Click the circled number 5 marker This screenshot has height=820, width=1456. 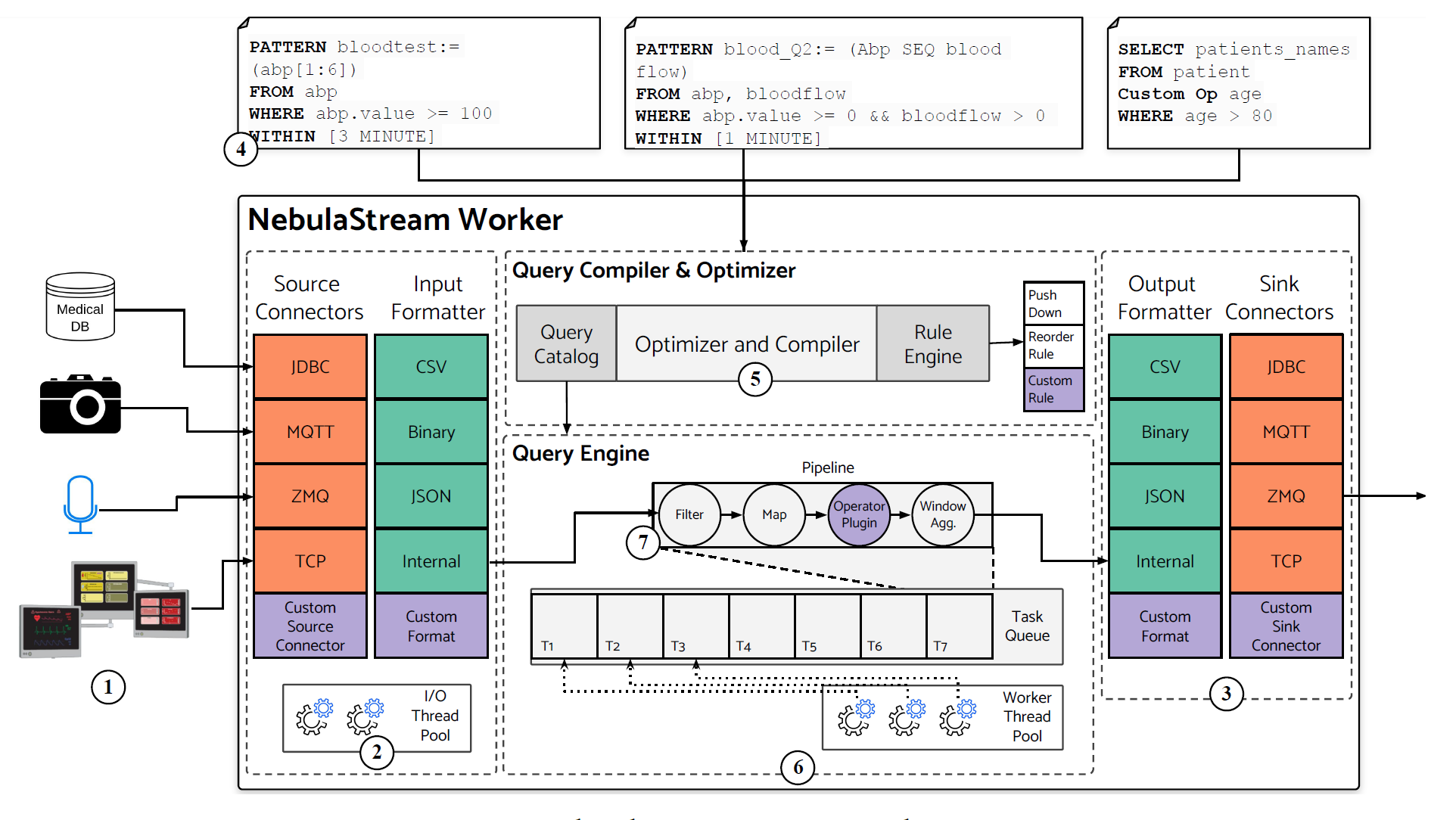(x=754, y=379)
